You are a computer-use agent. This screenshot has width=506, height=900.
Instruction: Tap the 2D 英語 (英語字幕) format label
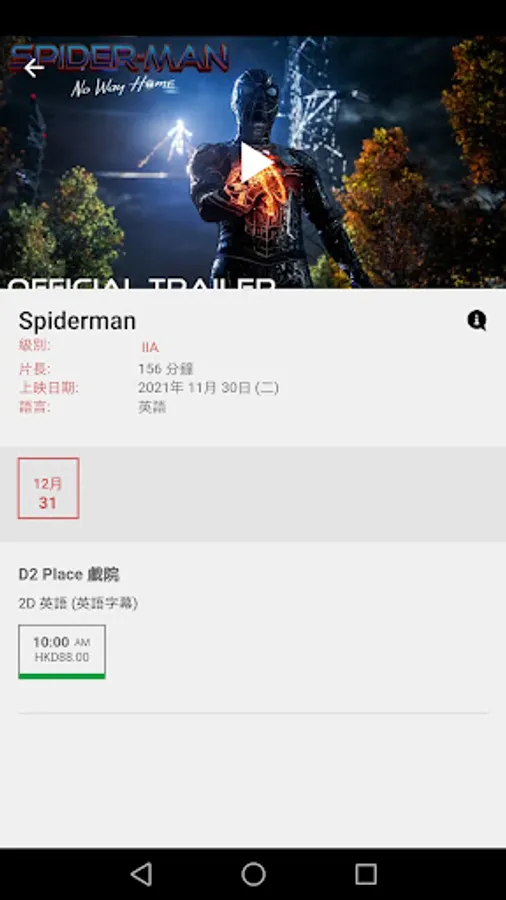click(78, 603)
